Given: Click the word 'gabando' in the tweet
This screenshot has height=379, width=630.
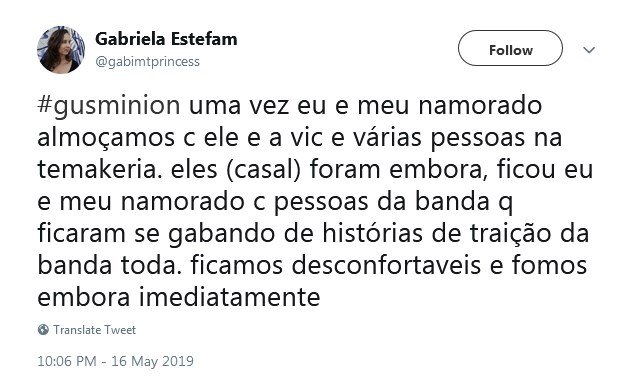Looking at the screenshot, I should click(221, 235).
